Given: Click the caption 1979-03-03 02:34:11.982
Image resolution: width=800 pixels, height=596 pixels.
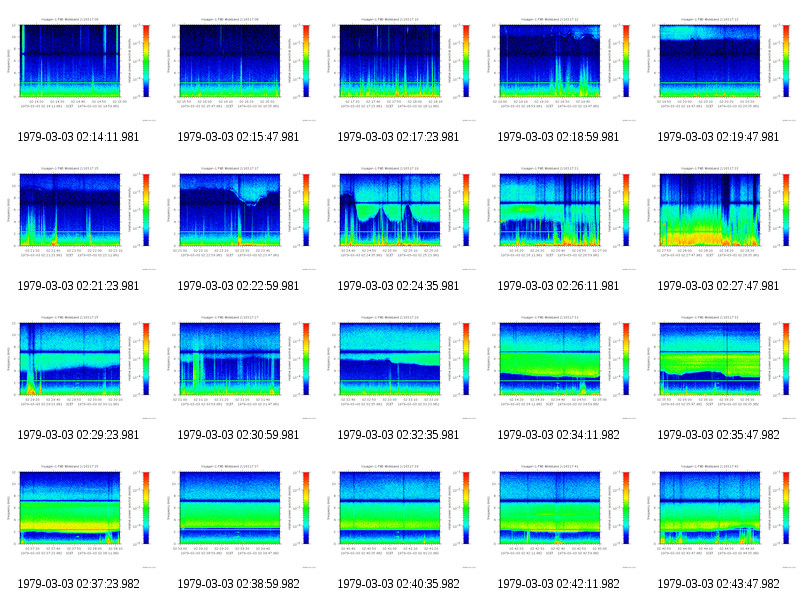Looking at the screenshot, I should pos(558,435).
